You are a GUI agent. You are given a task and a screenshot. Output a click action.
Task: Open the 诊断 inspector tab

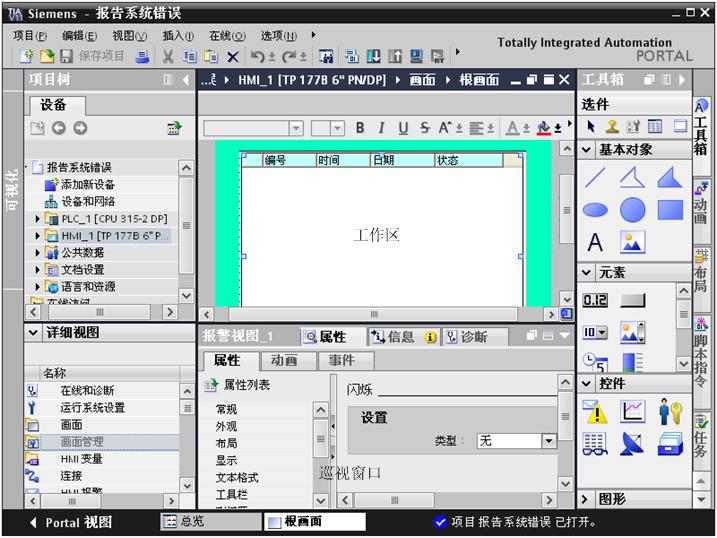tap(475, 337)
